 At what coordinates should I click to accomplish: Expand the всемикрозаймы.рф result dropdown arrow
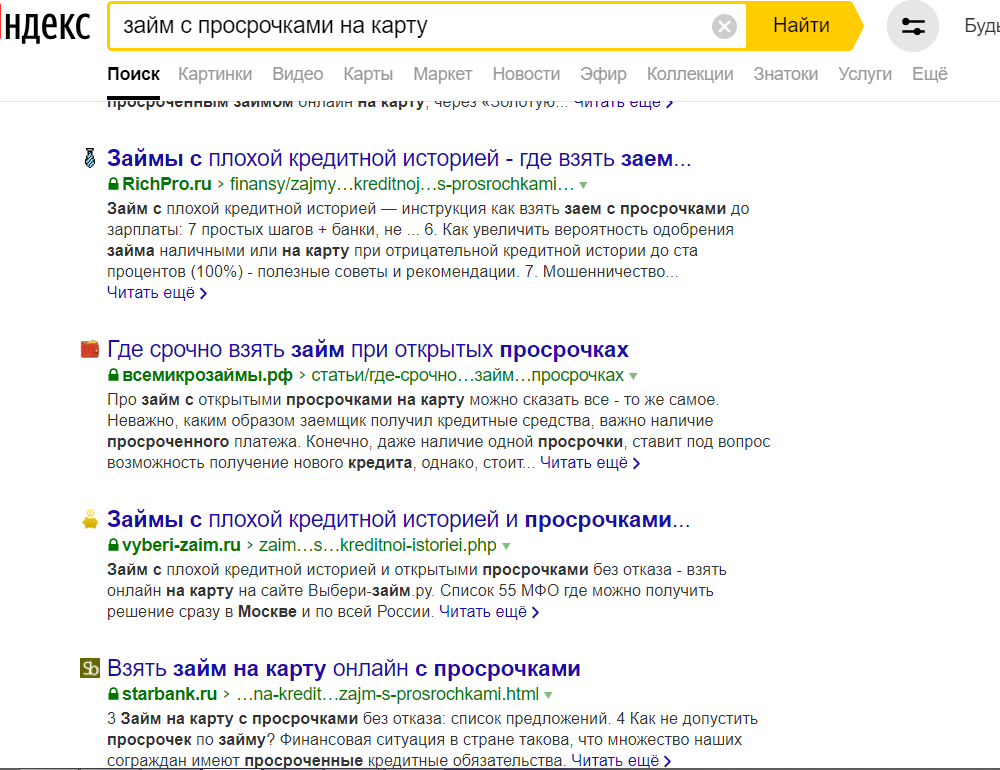click(x=633, y=376)
